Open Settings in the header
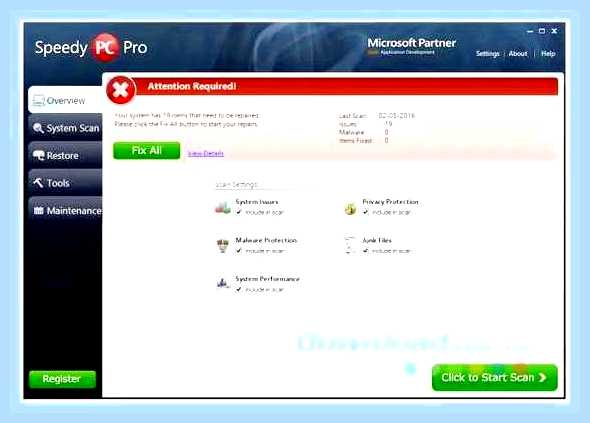The image size is (590, 423). [x=487, y=53]
